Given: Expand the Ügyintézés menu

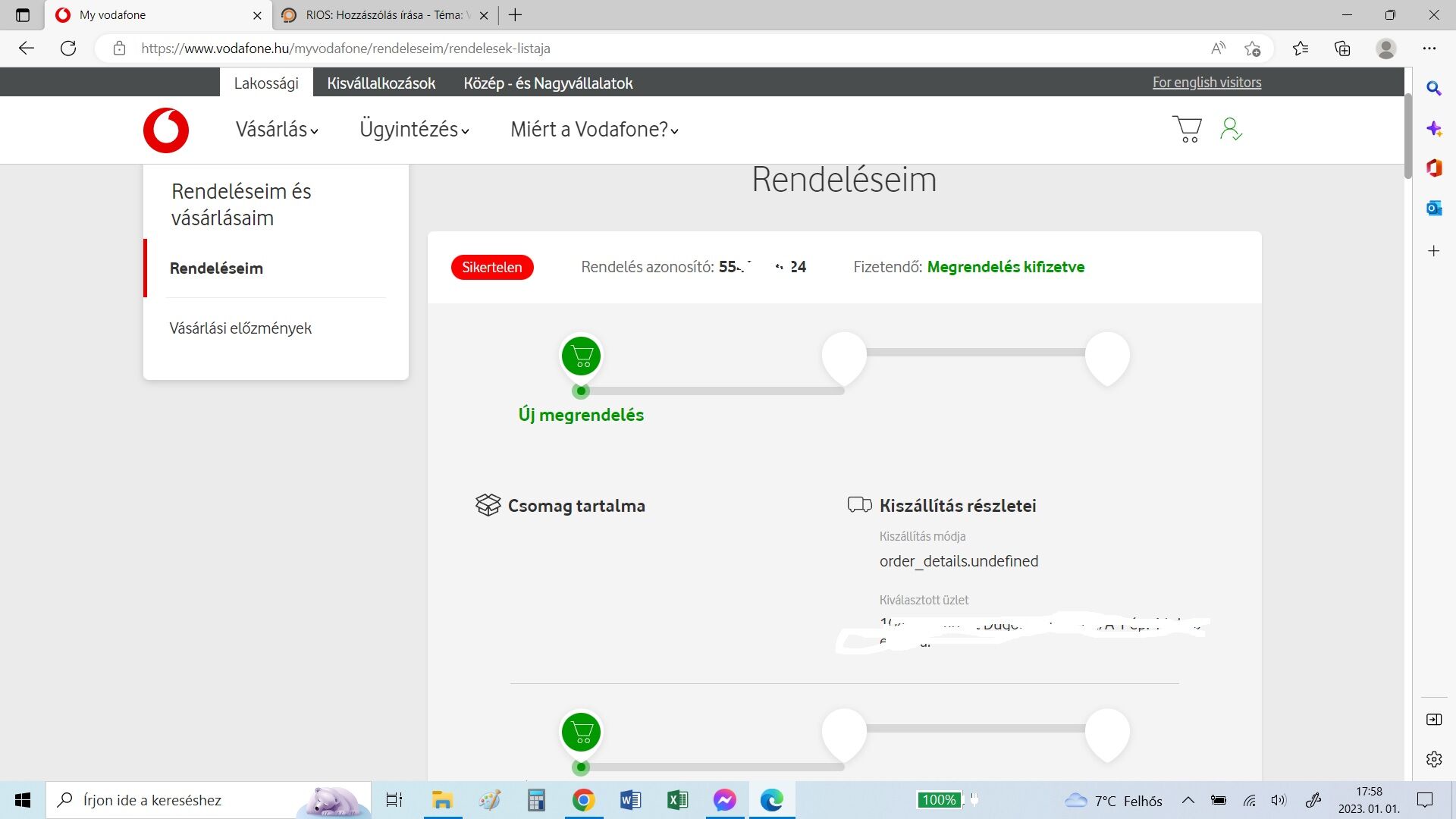Looking at the screenshot, I should [414, 130].
